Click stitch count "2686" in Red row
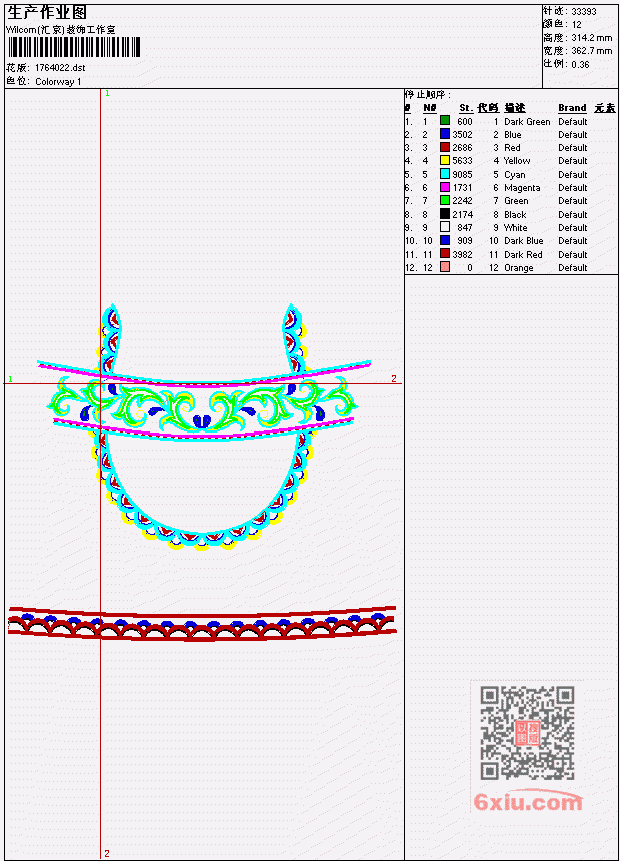Image resolution: width=620 pixels, height=861 pixels. [x=462, y=148]
